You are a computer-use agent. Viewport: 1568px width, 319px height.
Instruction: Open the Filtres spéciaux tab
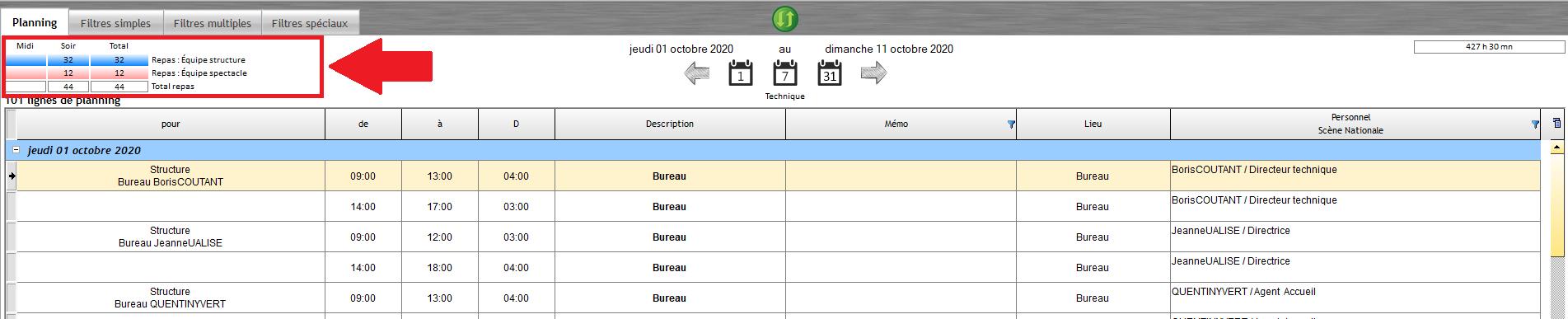[x=310, y=23]
